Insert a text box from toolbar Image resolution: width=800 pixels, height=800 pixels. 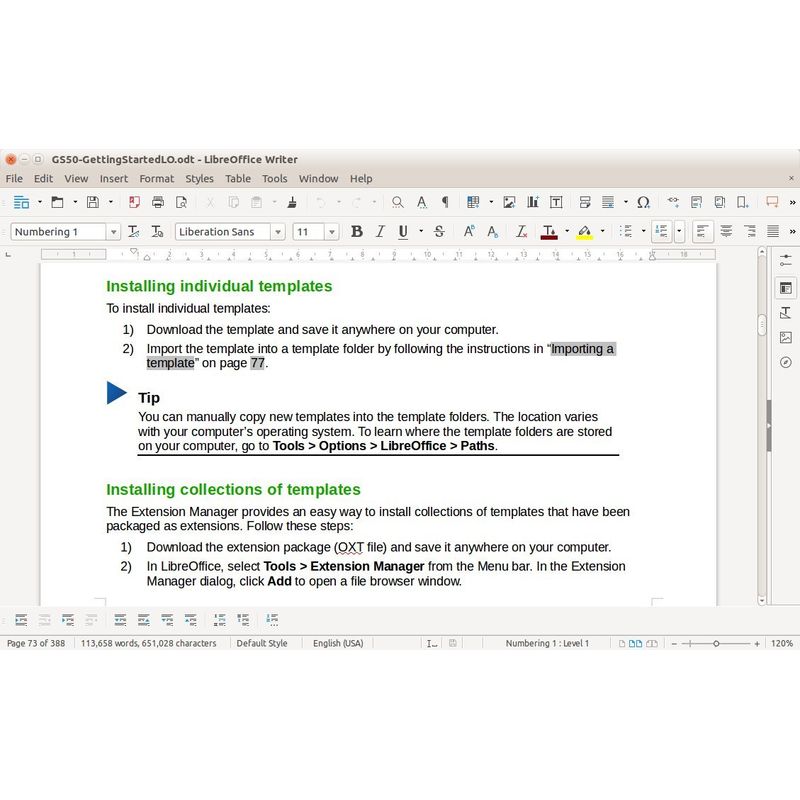point(556,202)
